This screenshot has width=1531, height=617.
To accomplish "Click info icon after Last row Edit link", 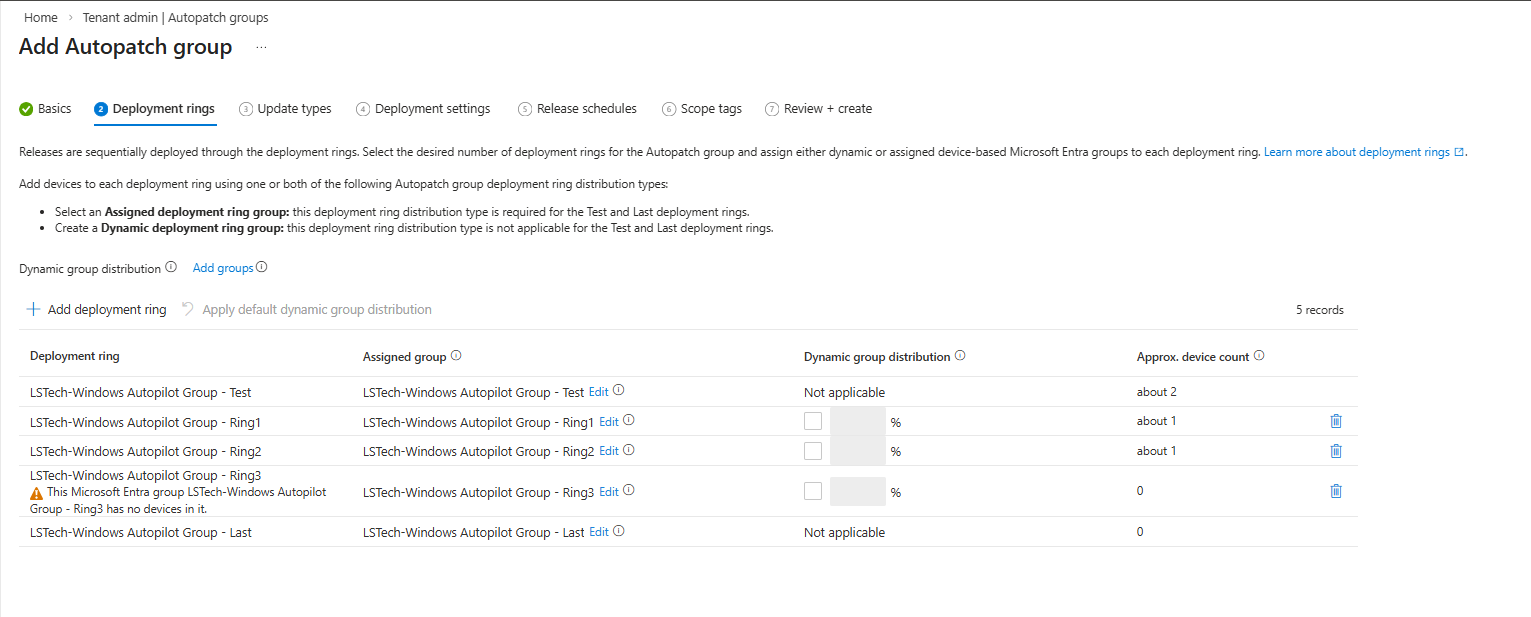I will point(619,531).
